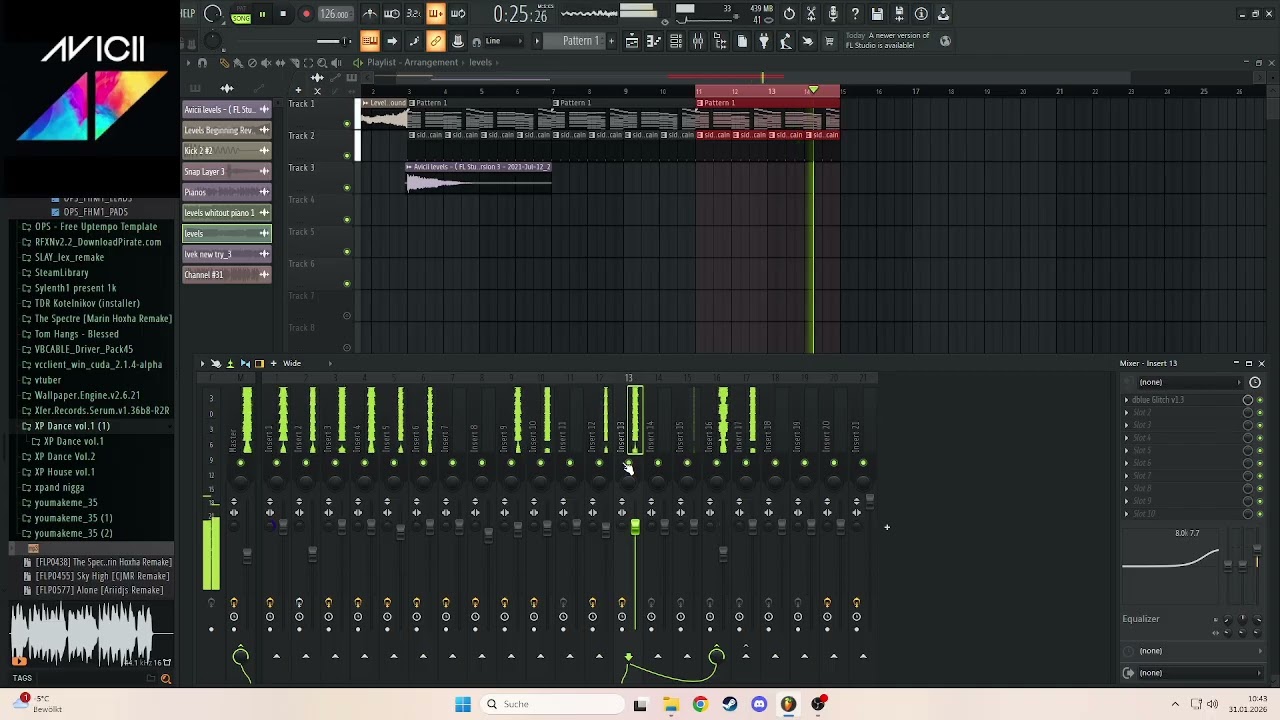Click the green playhead marker in timeline

click(814, 91)
